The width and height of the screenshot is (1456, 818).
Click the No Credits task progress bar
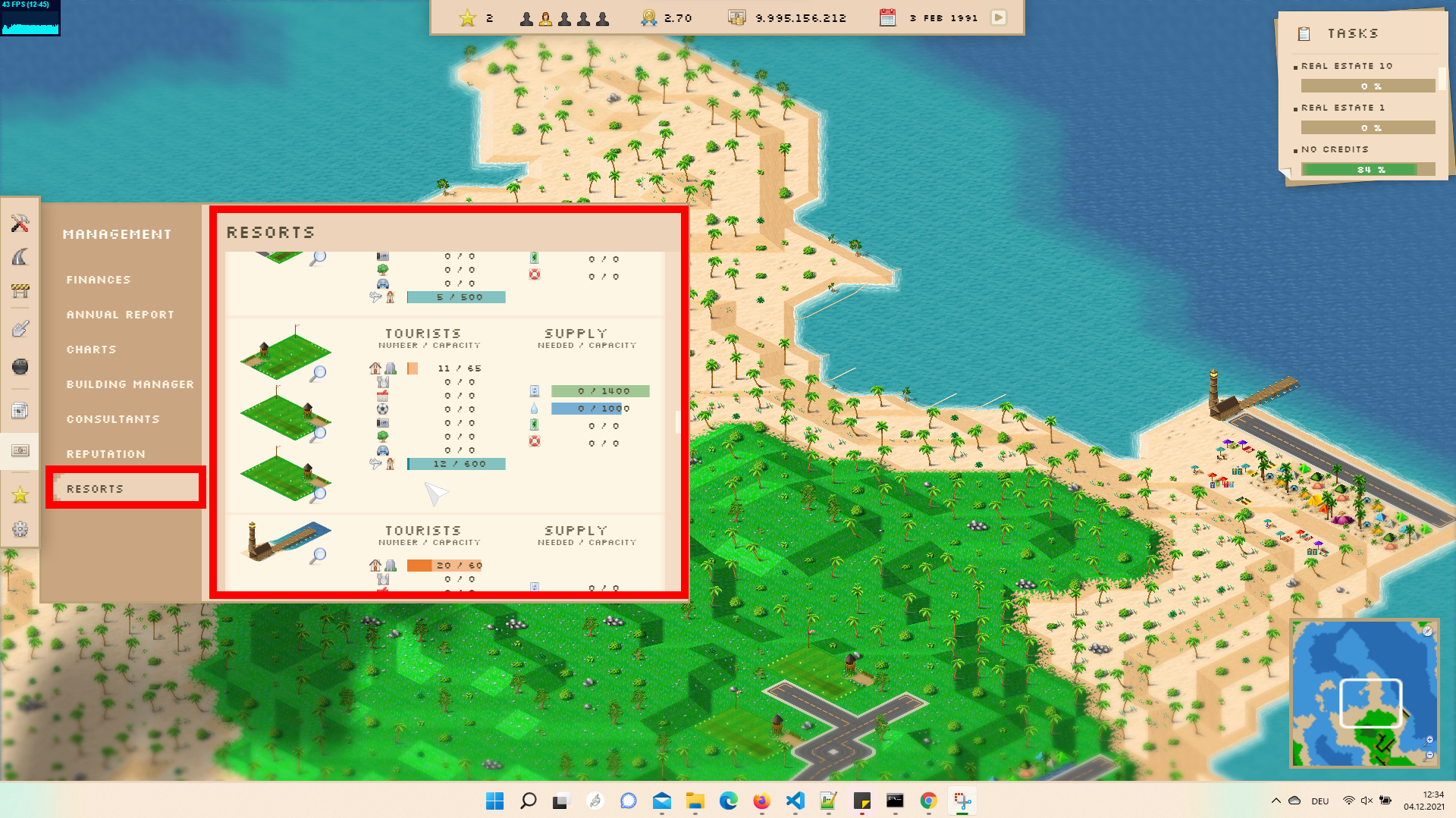[x=1368, y=170]
